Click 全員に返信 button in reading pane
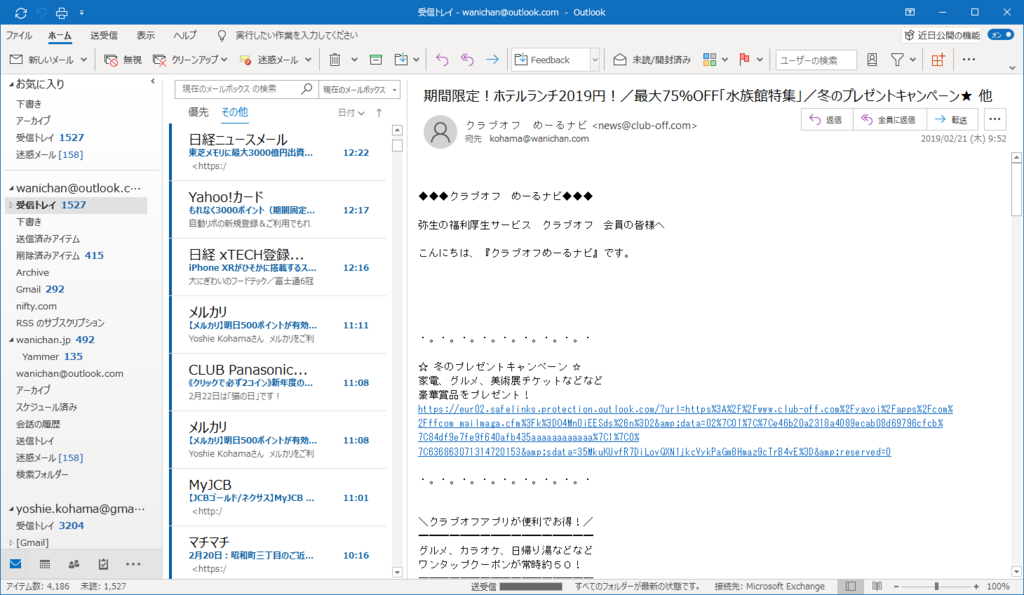The image size is (1024, 595). [x=889, y=120]
